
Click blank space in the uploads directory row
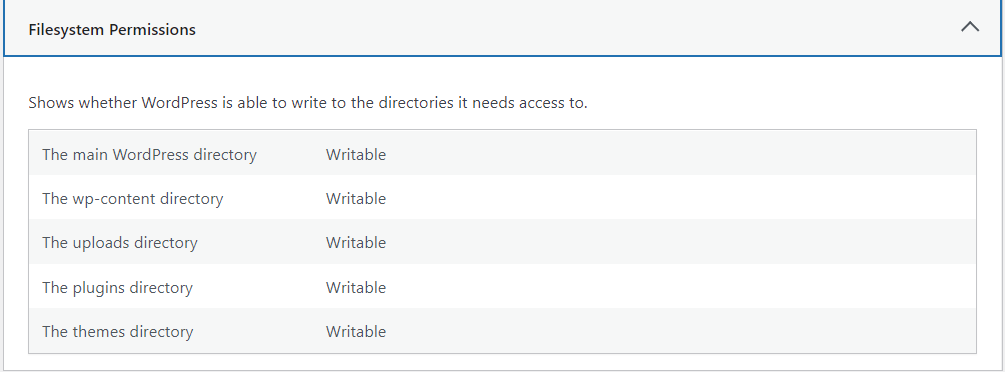pos(679,243)
